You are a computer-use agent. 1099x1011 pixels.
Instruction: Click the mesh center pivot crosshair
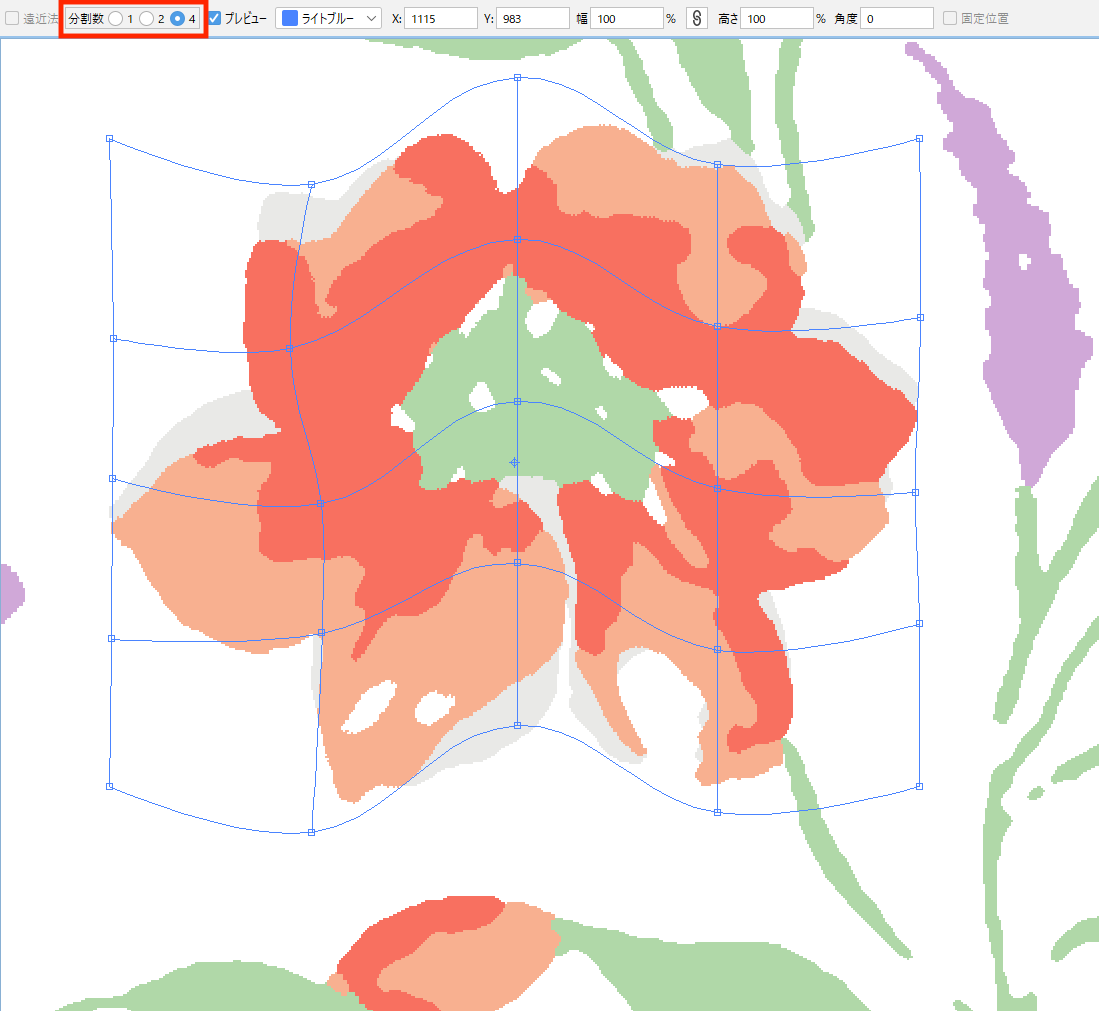[x=514, y=463]
